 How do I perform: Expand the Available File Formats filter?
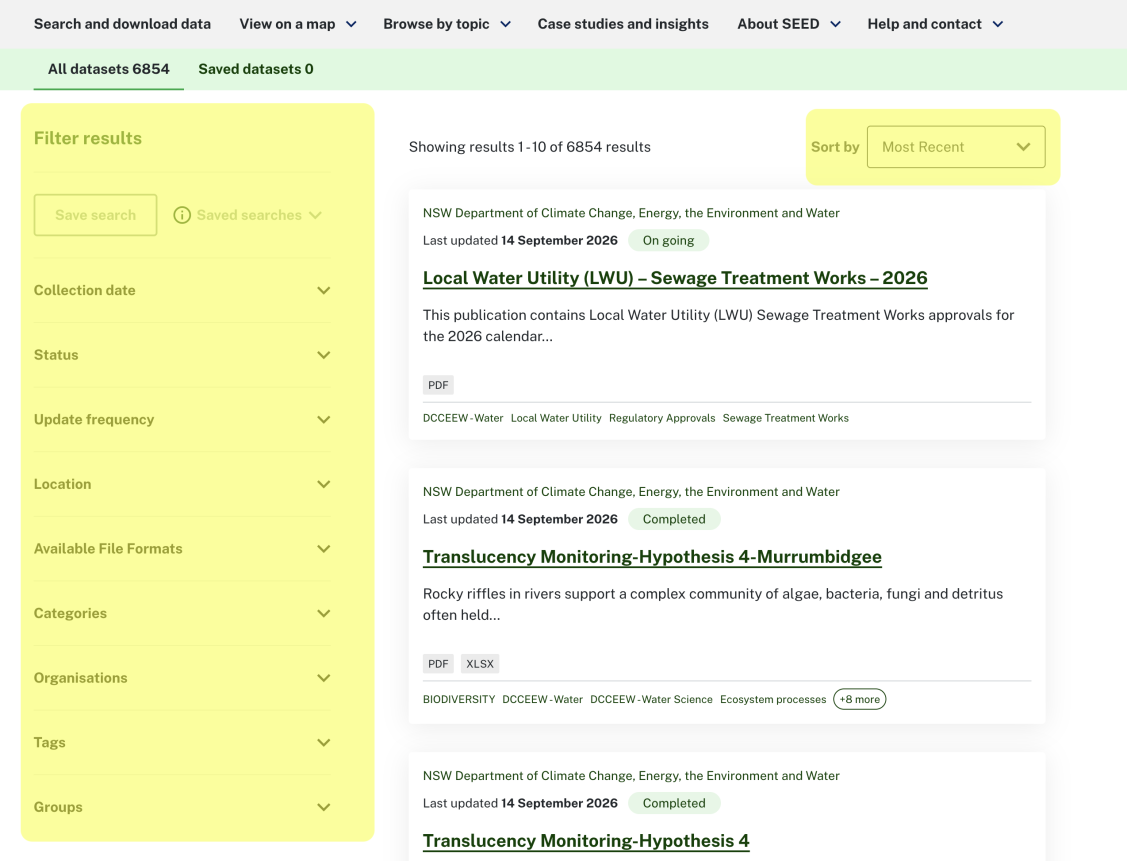(x=182, y=549)
